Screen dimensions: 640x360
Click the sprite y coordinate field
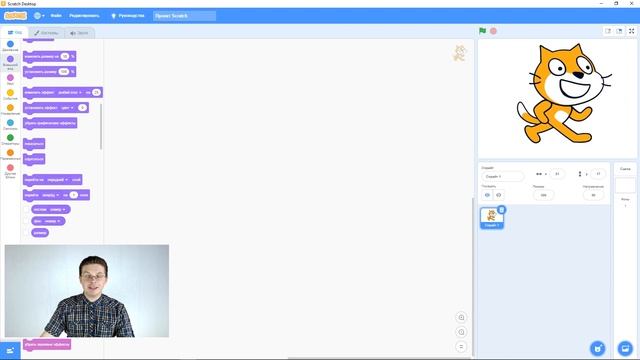(598, 174)
